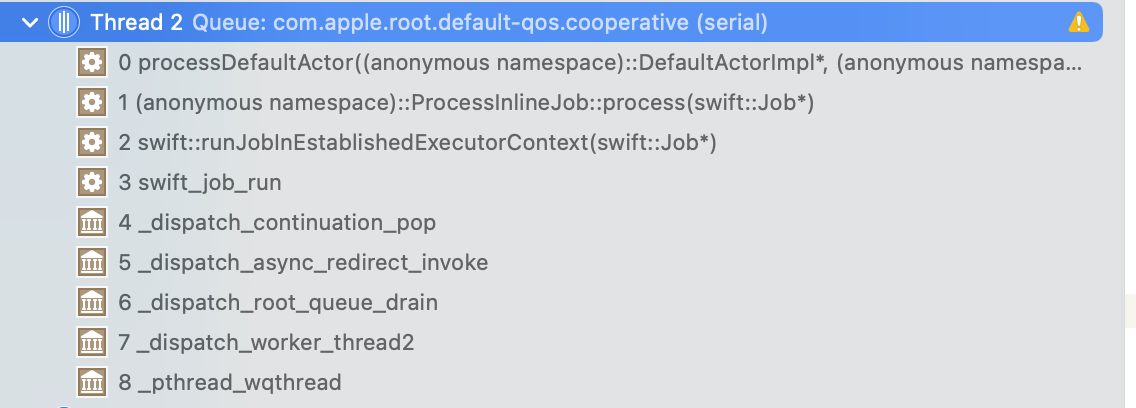Click library icon beside _dispatch_worker_thread2

click(x=92, y=342)
